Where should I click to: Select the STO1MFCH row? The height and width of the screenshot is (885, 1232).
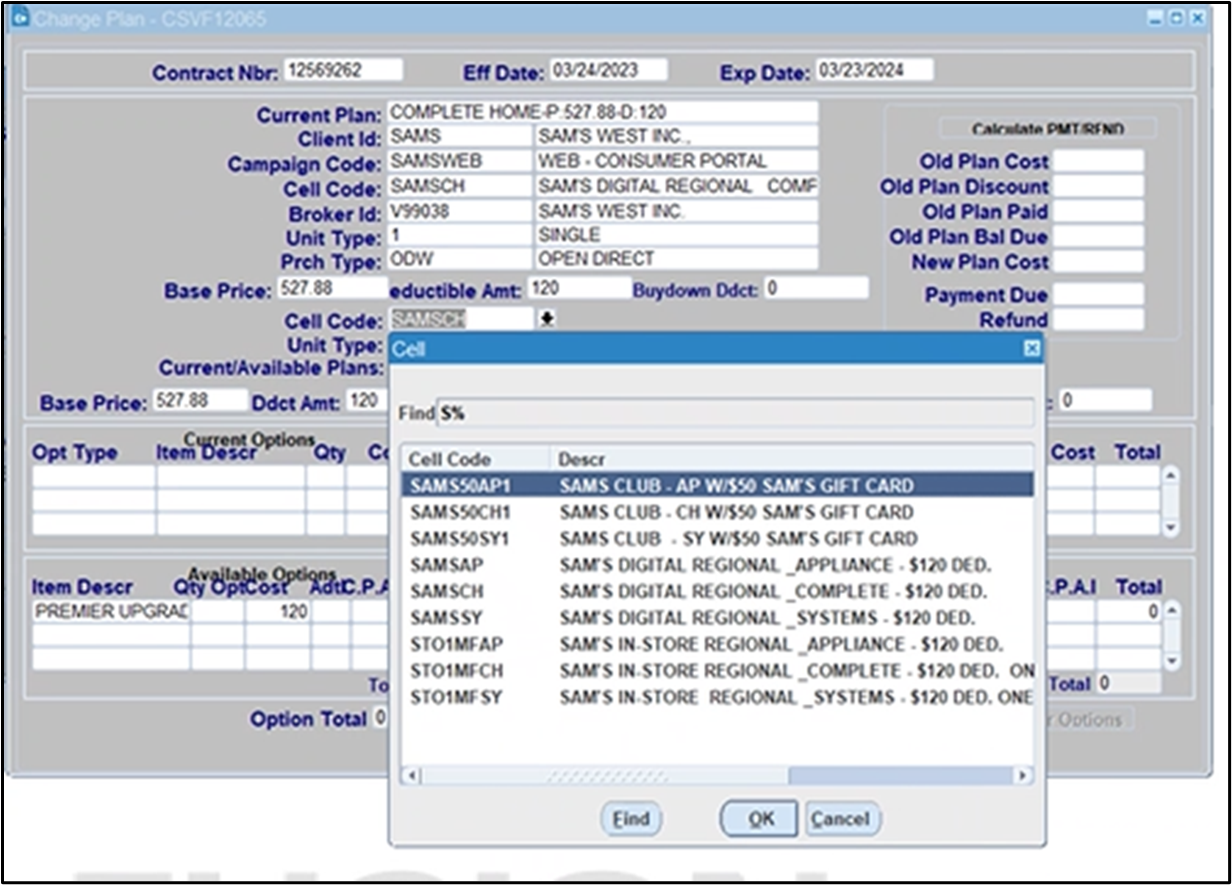[x=716, y=670]
